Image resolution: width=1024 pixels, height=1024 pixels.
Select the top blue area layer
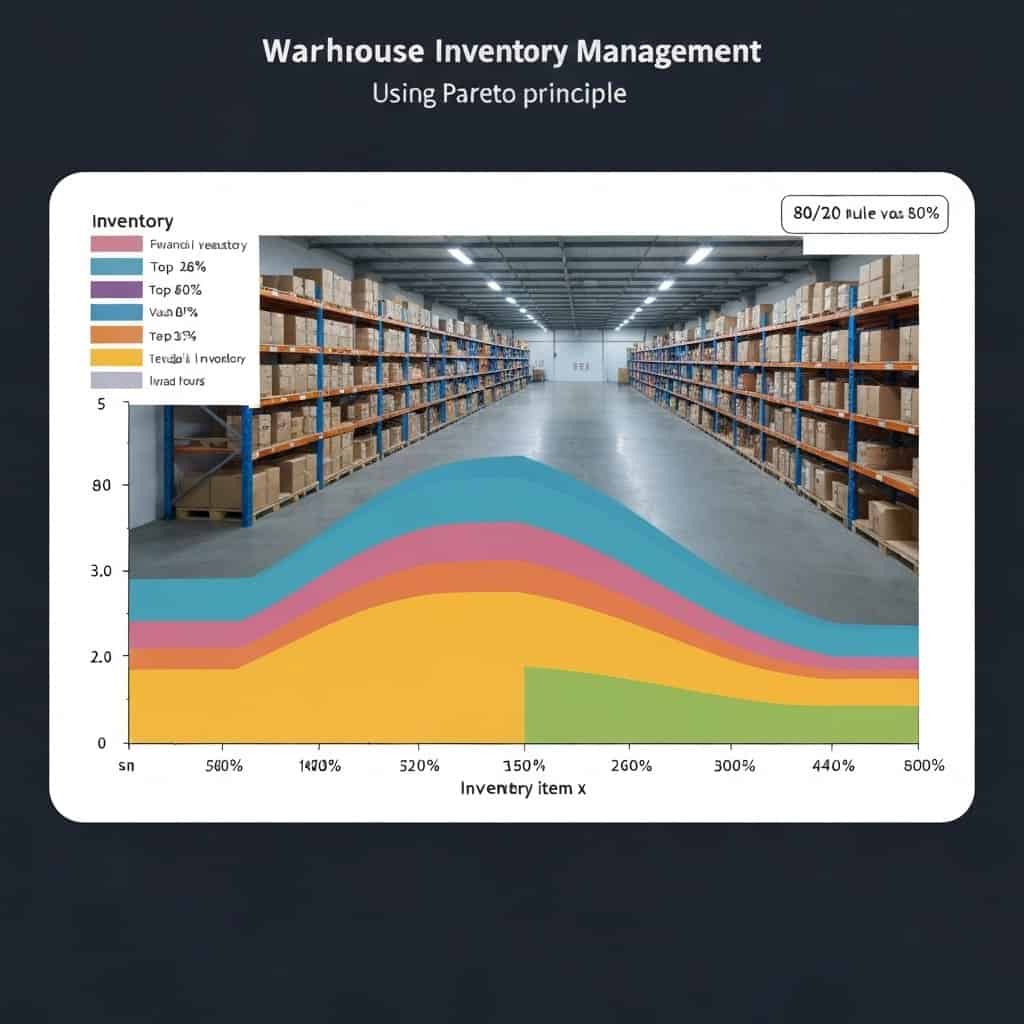tap(500, 490)
